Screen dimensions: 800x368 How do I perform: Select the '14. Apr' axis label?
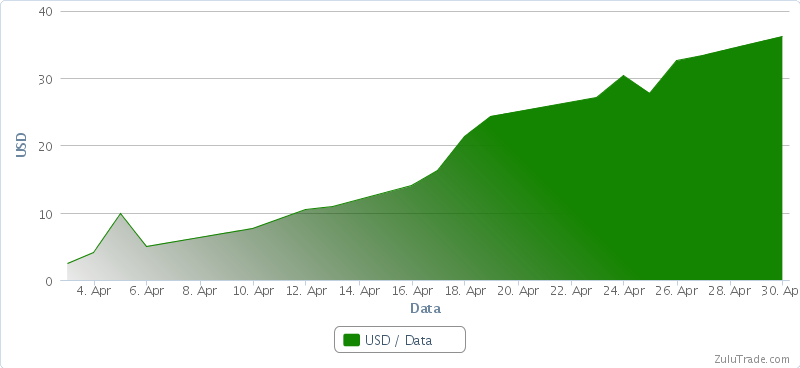pos(359,291)
